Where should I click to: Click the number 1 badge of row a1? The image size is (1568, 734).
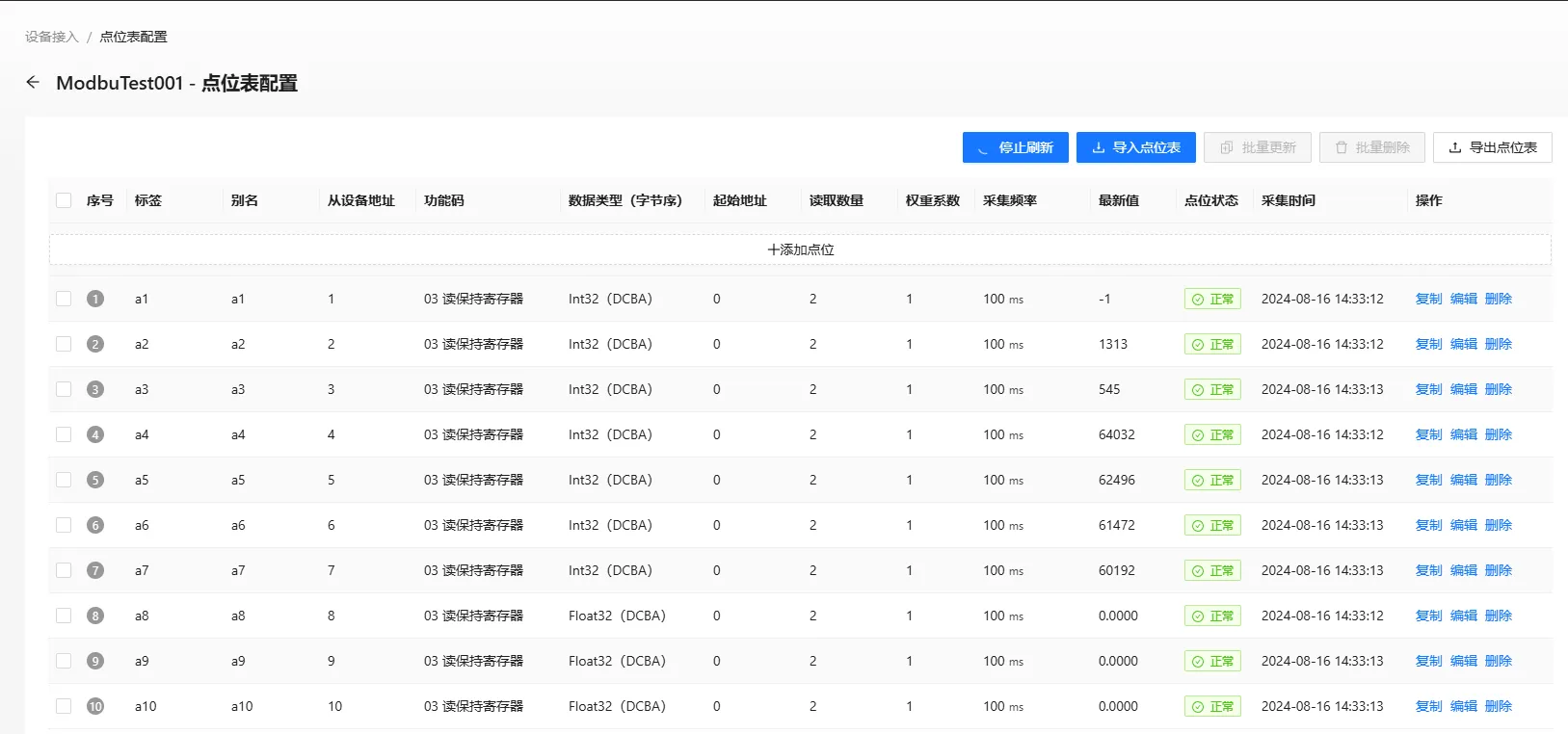click(94, 299)
